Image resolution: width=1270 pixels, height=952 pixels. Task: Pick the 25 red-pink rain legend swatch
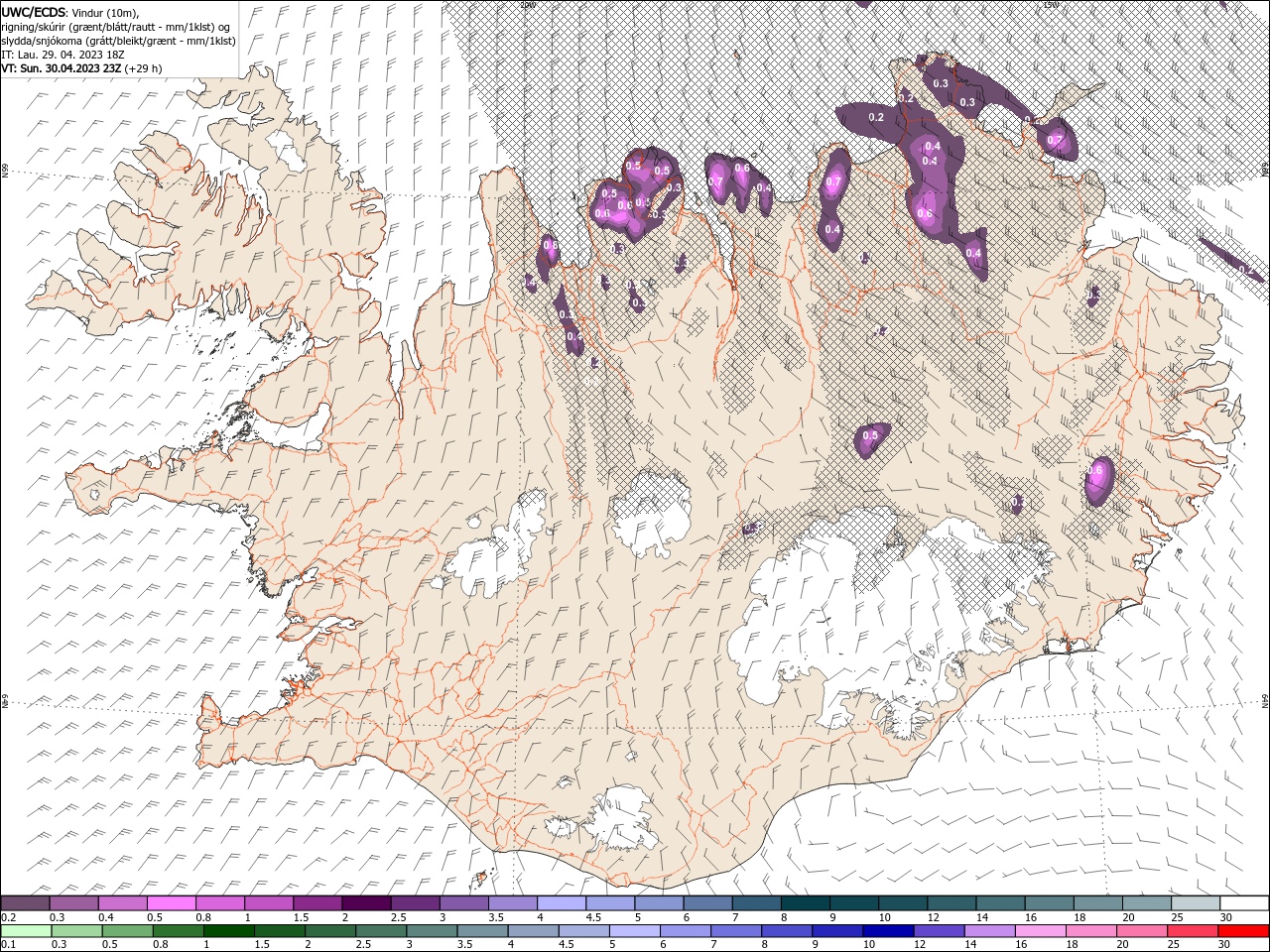pyautogui.click(x=1193, y=931)
